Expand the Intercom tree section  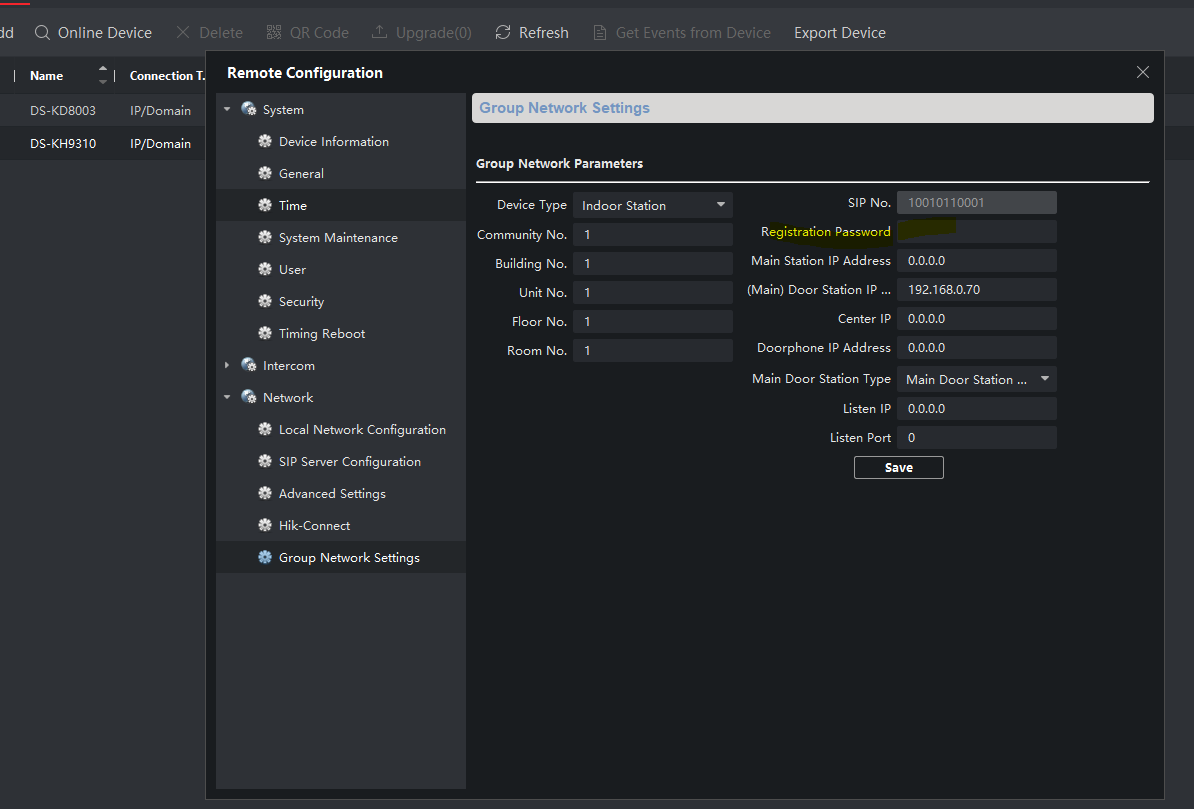(x=227, y=366)
